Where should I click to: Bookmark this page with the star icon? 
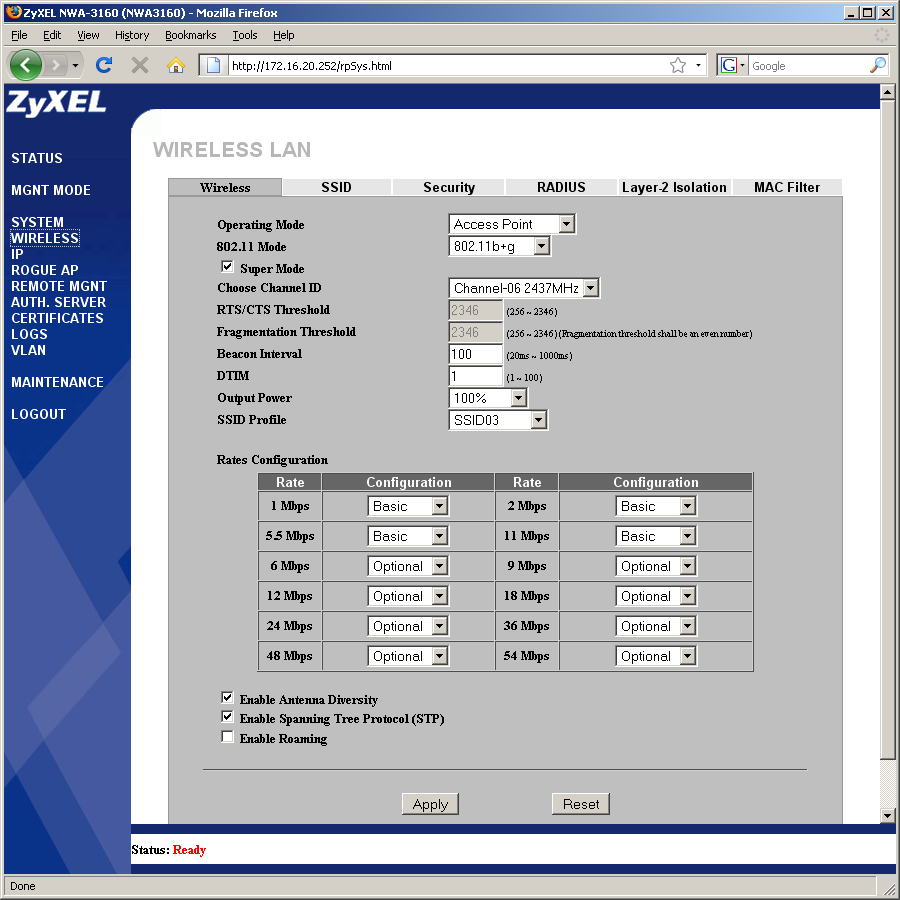[x=678, y=65]
